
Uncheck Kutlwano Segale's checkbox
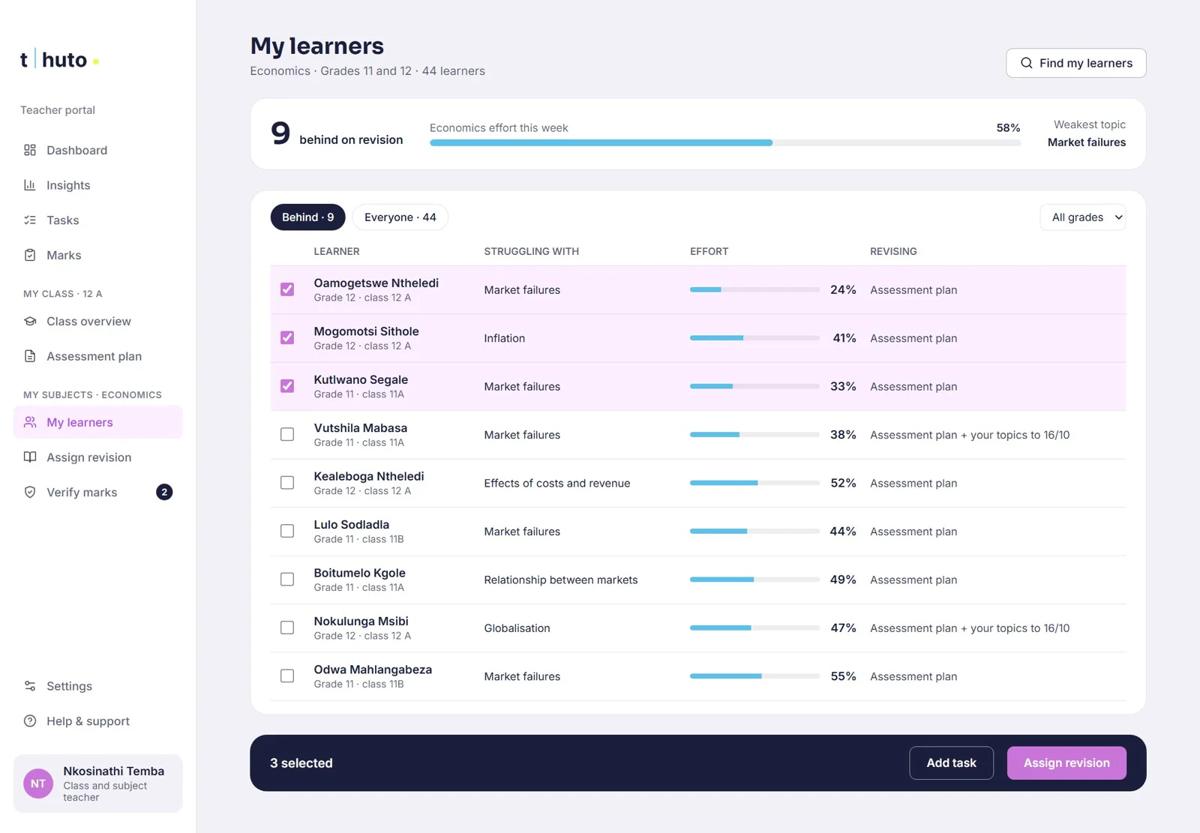[287, 386]
